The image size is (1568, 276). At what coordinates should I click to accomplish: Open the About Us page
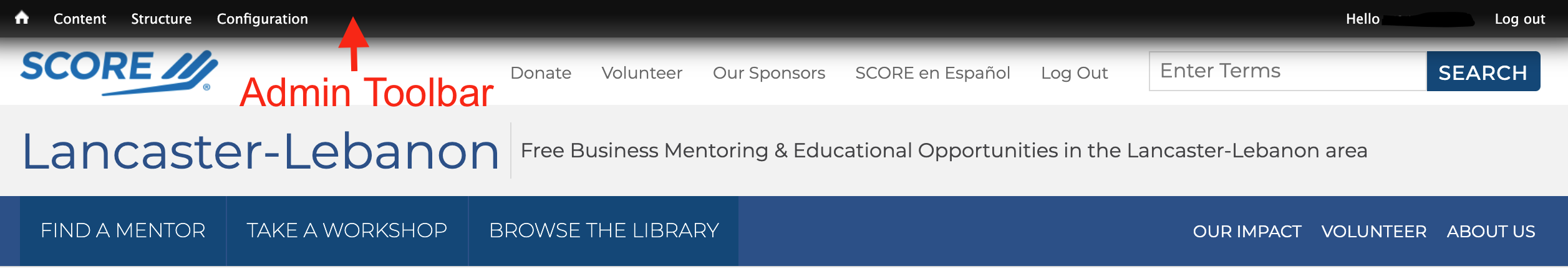pyautogui.click(x=1491, y=232)
